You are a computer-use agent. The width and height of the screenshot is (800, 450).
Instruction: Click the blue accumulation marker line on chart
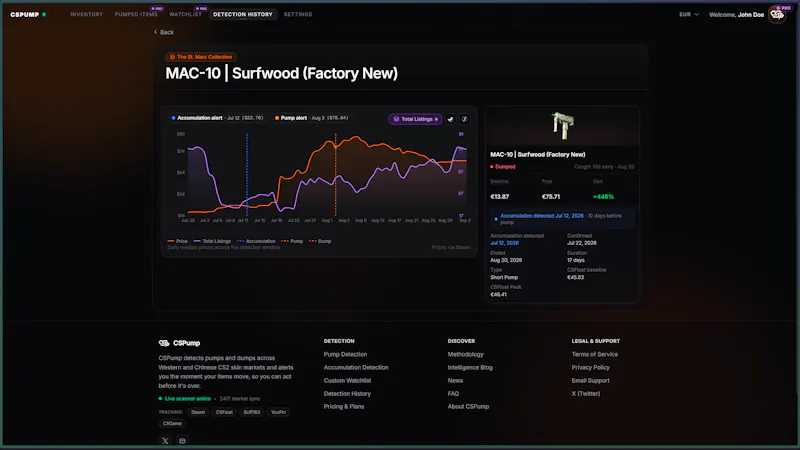247,174
